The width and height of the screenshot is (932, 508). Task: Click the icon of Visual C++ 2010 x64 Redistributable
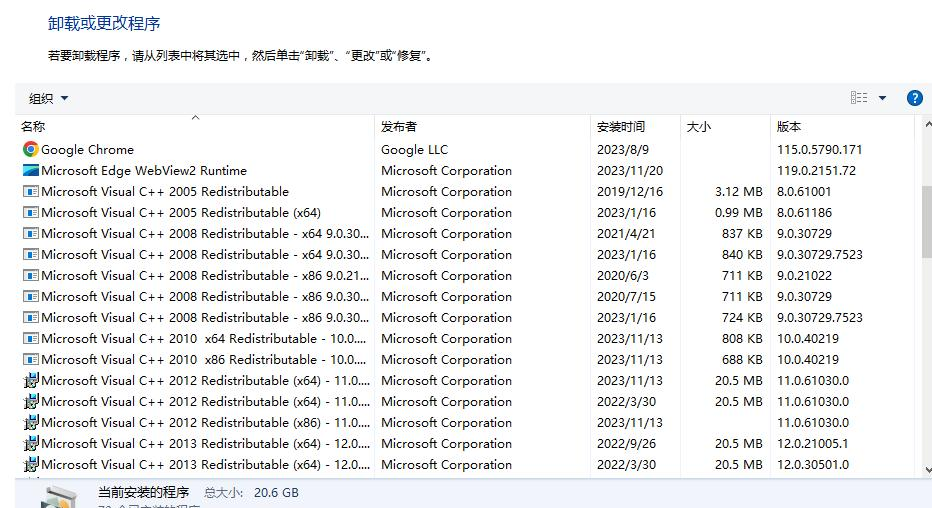(x=30, y=339)
